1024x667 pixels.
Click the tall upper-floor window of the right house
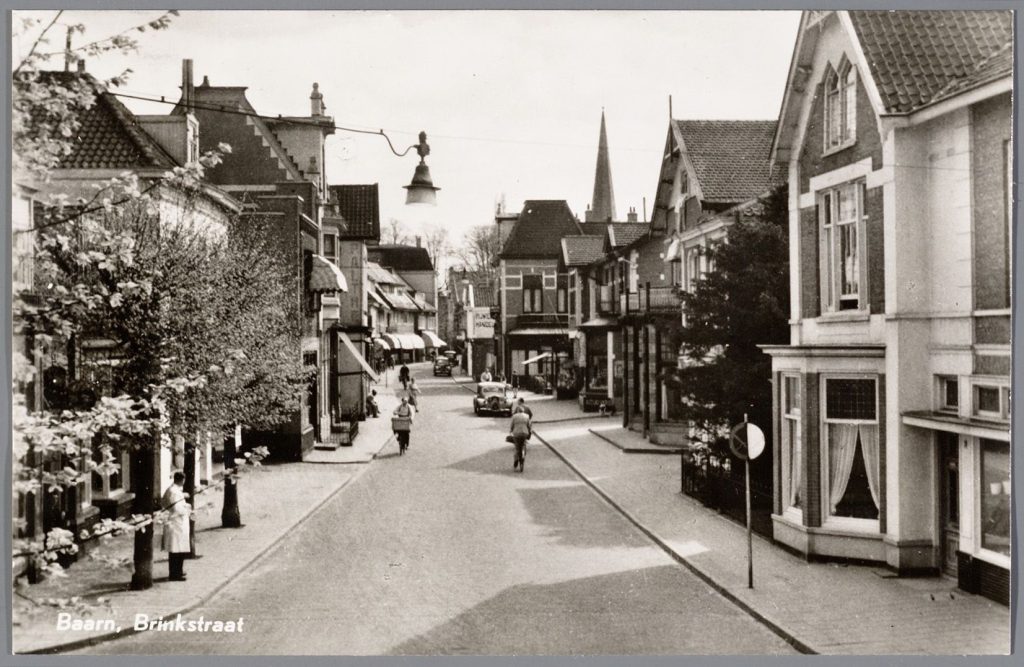click(843, 247)
